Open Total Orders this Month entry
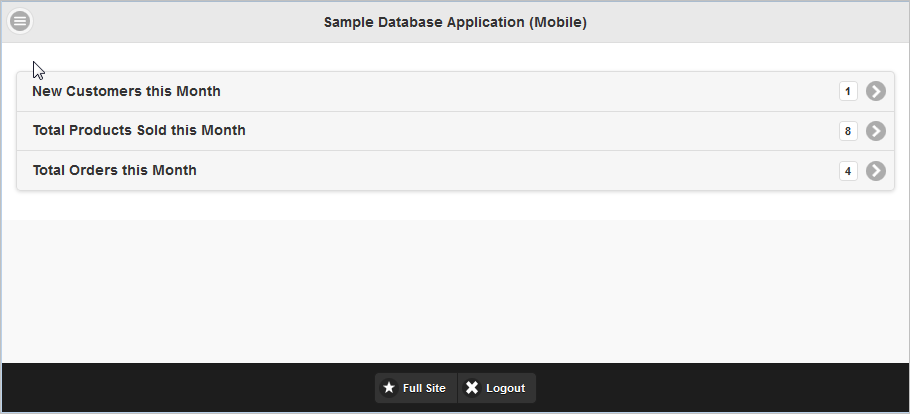 click(x=115, y=171)
